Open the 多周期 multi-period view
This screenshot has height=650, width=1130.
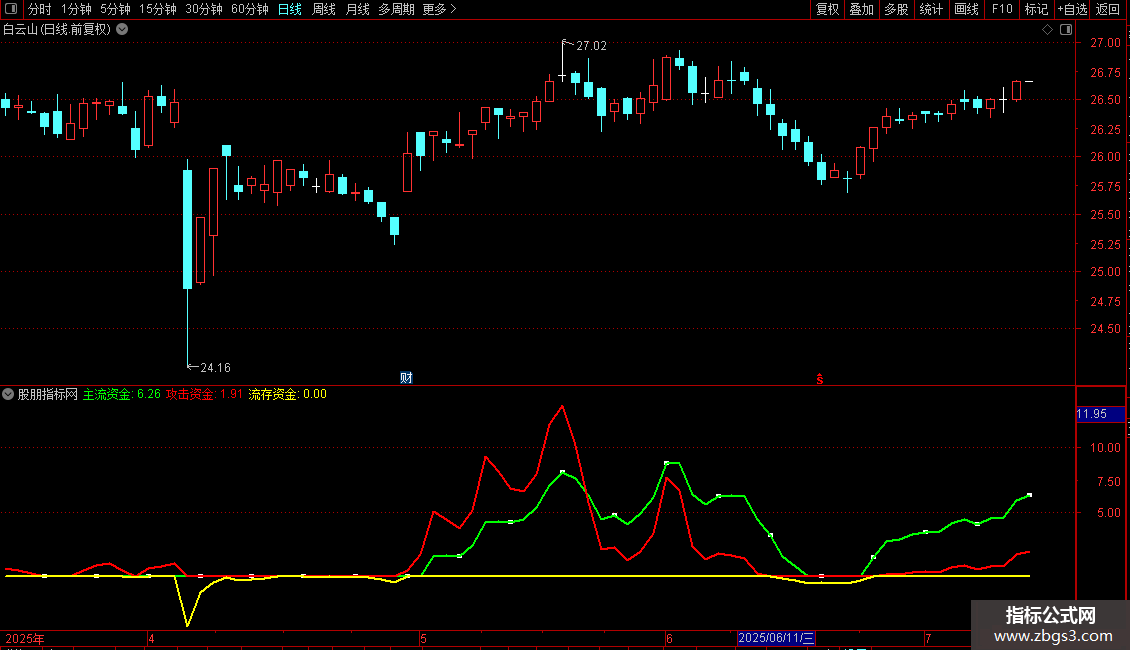[396, 9]
